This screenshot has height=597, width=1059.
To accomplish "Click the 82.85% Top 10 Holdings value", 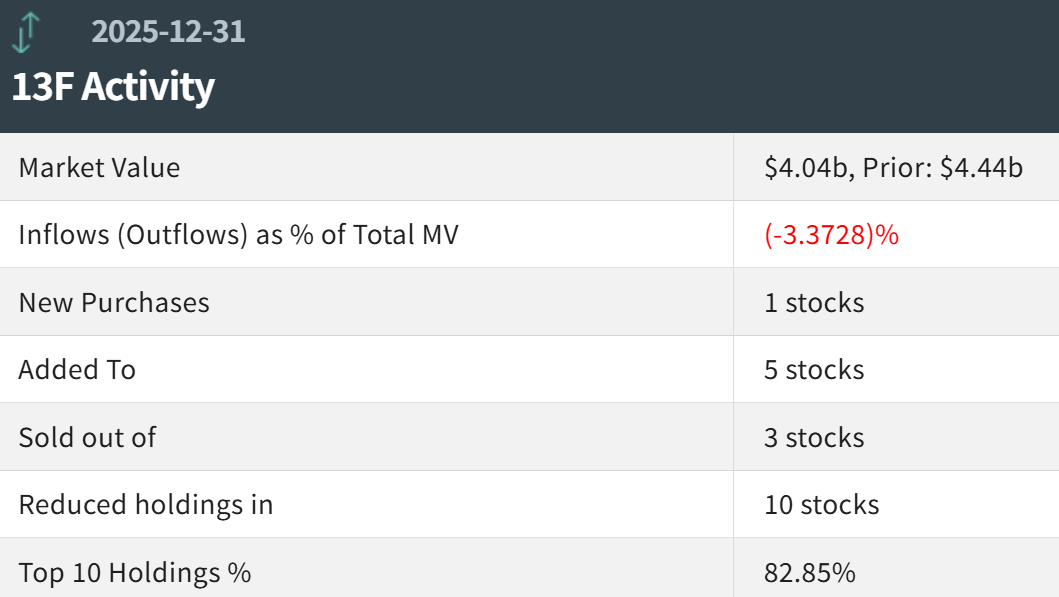I will click(x=810, y=572).
